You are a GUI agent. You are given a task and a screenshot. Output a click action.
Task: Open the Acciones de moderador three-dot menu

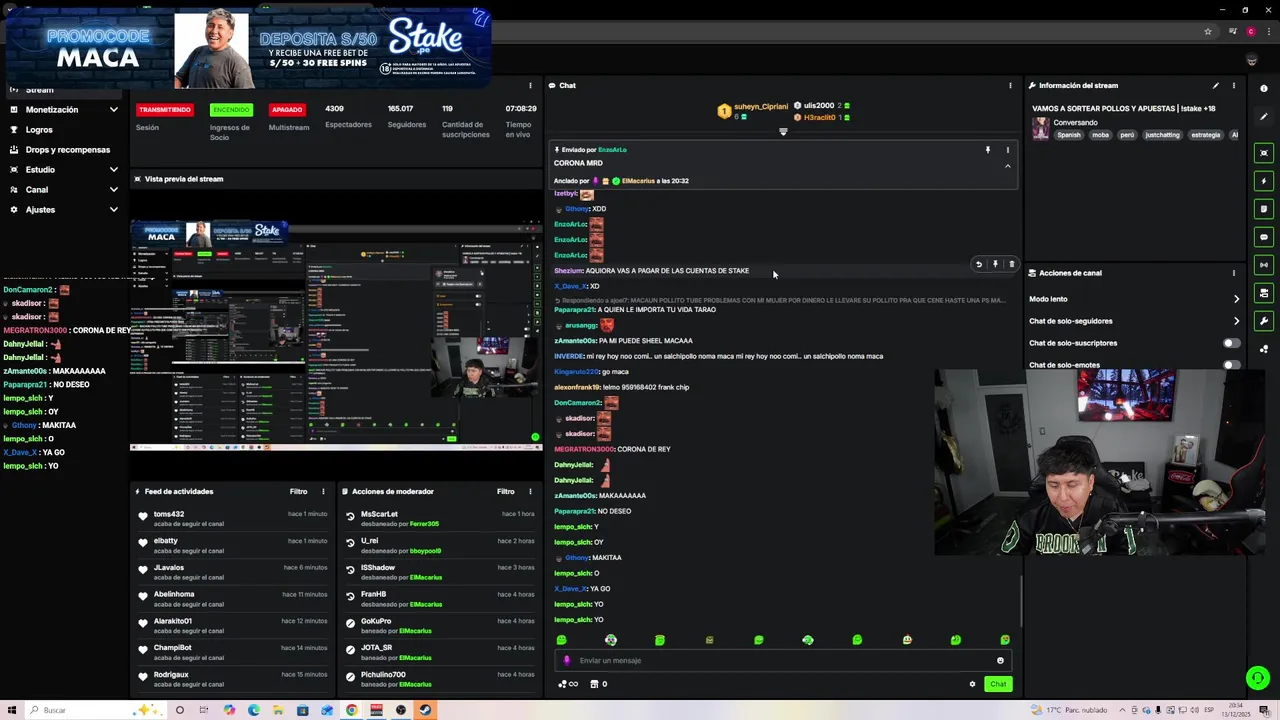tap(530, 492)
